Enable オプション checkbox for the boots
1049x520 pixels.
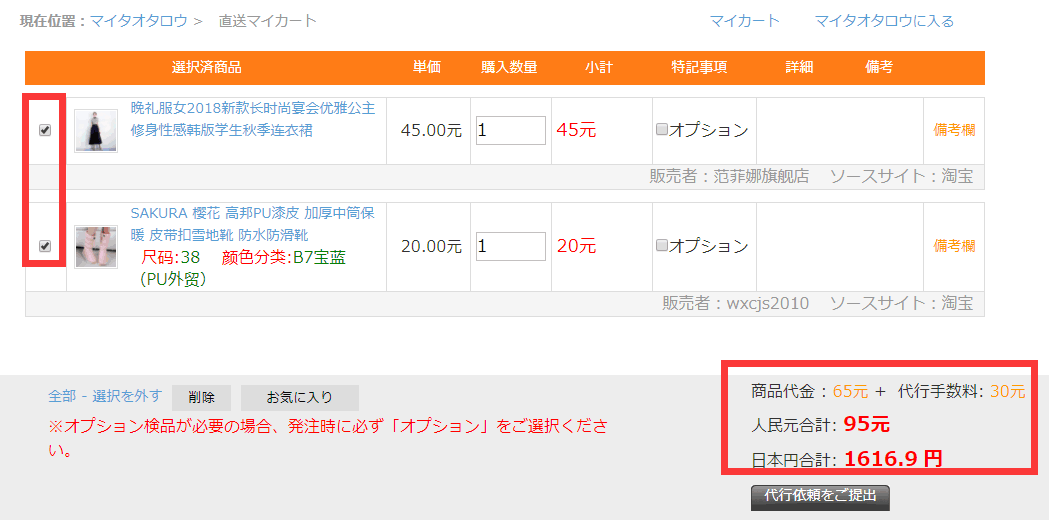pos(662,245)
